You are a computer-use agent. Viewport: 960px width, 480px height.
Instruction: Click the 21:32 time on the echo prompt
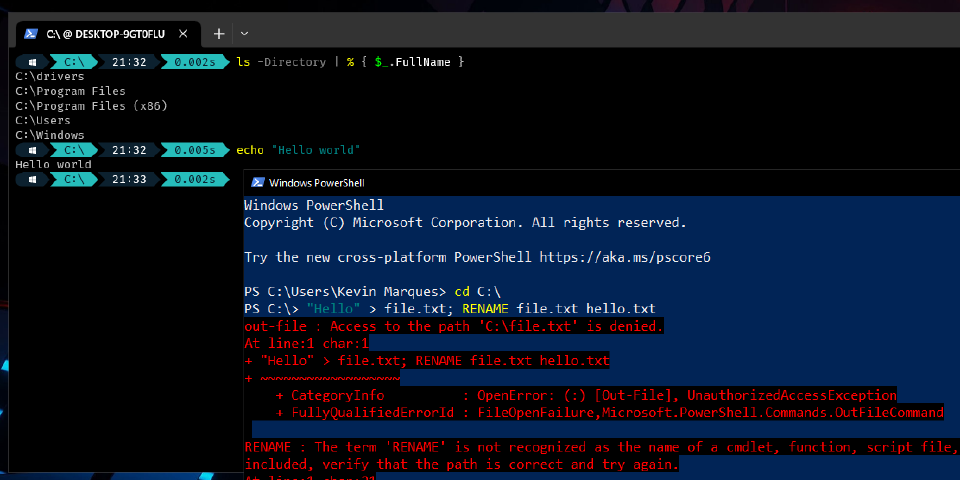[x=129, y=150]
